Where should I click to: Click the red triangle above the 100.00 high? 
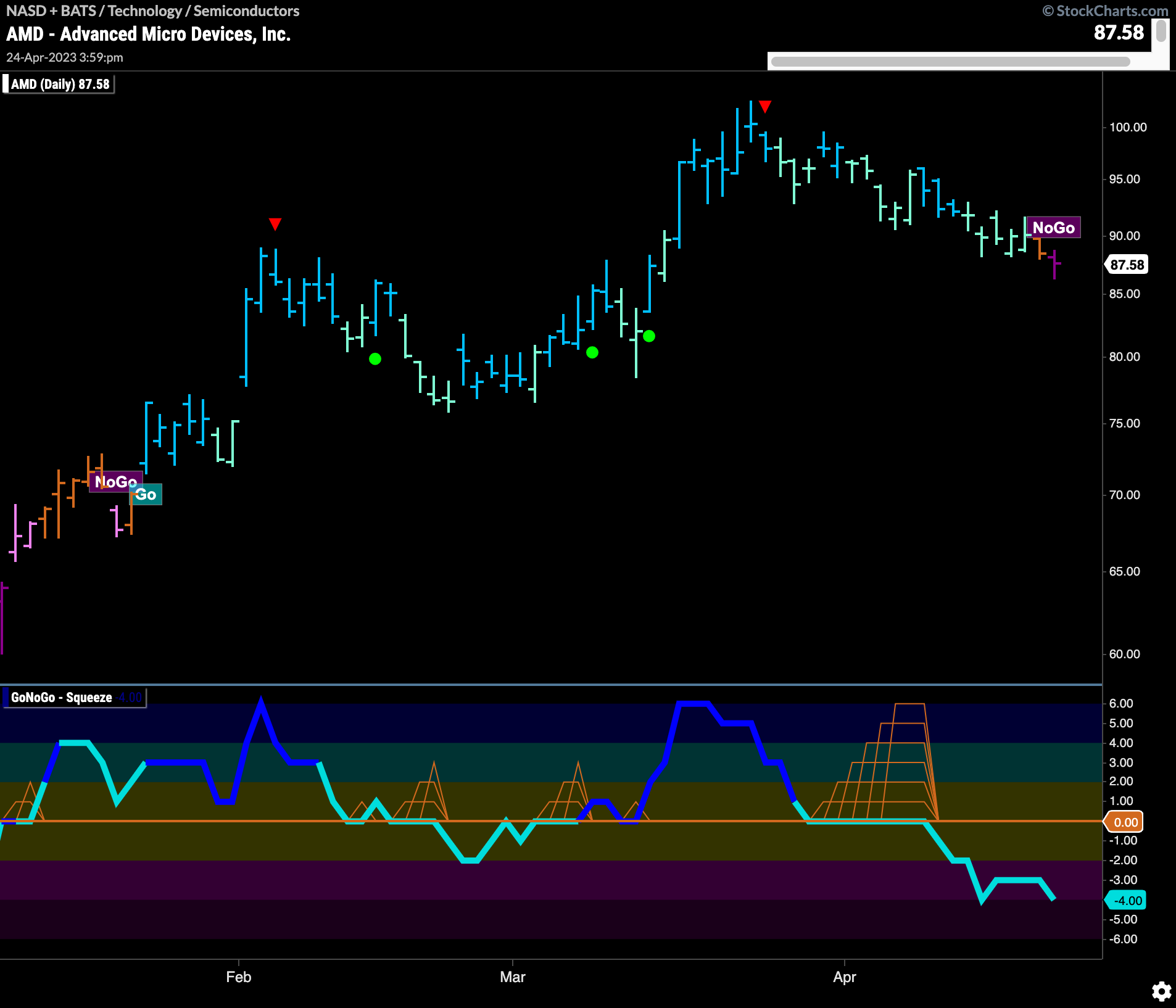pyautogui.click(x=765, y=107)
